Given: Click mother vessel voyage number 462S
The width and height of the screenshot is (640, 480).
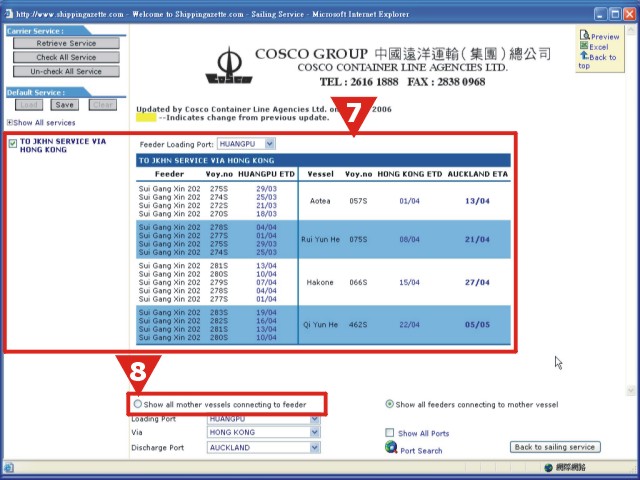Looking at the screenshot, I should pyautogui.click(x=358, y=325).
